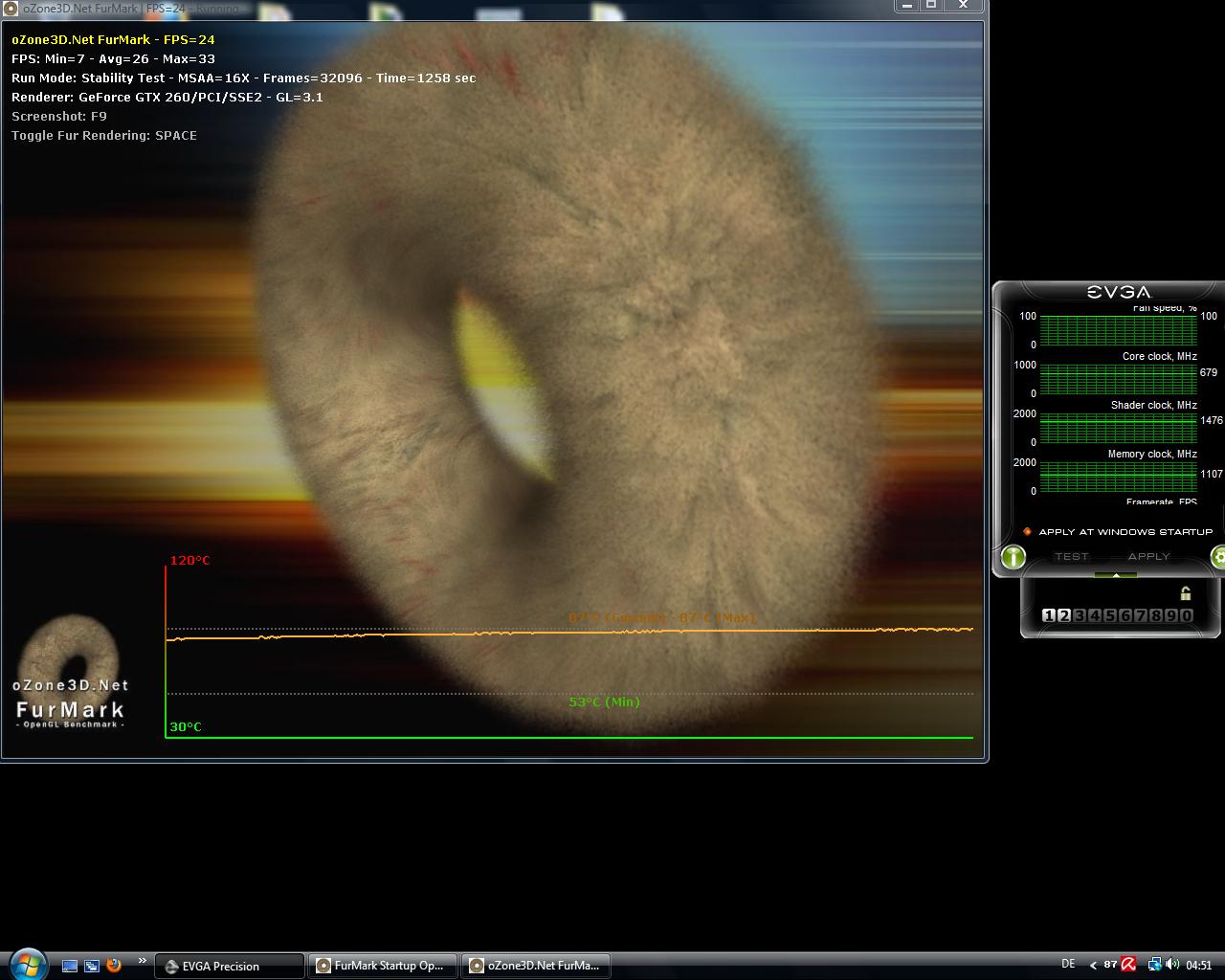
Task: Click the TEST button in EVGA Precision
Action: pyautogui.click(x=1071, y=556)
